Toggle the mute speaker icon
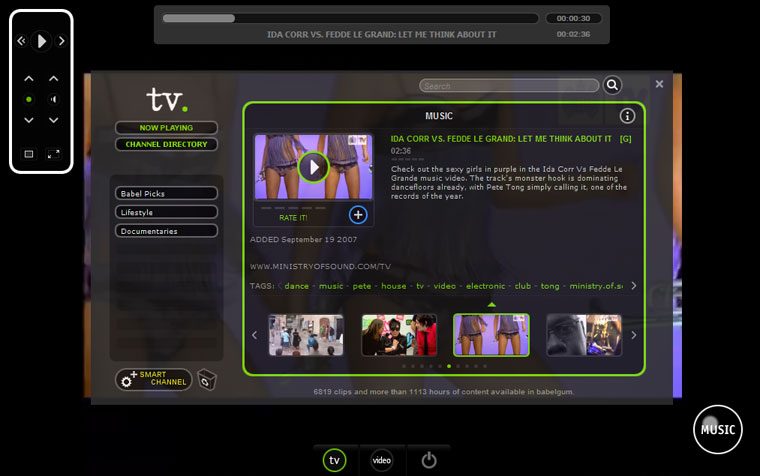The width and height of the screenshot is (760, 476). click(x=54, y=99)
